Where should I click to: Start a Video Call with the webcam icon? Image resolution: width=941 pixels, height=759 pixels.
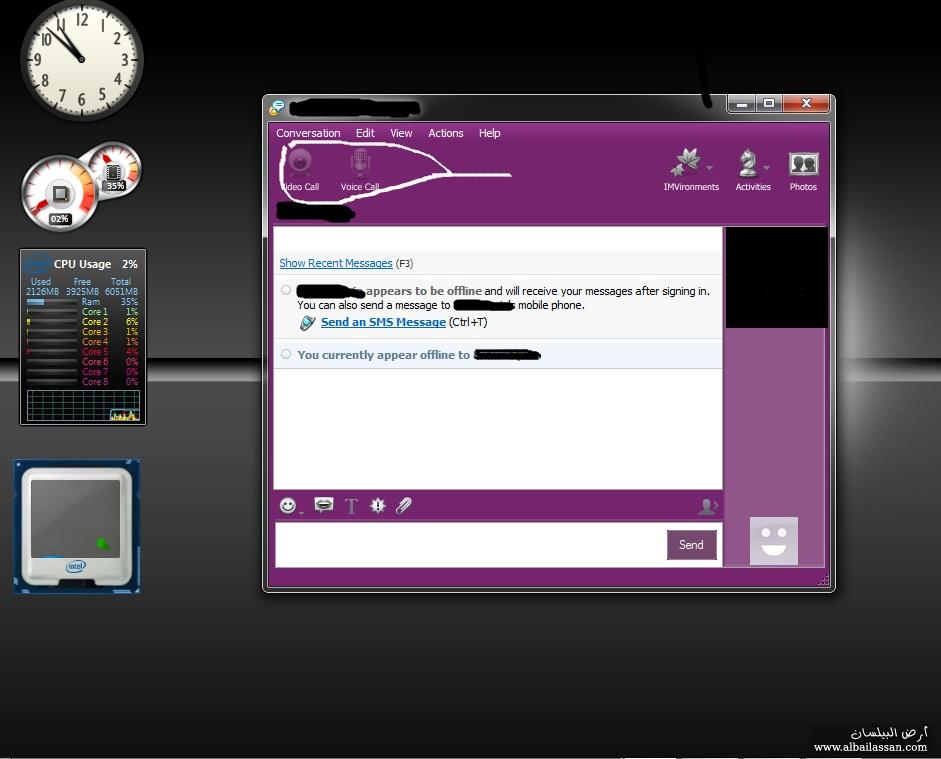[x=300, y=162]
